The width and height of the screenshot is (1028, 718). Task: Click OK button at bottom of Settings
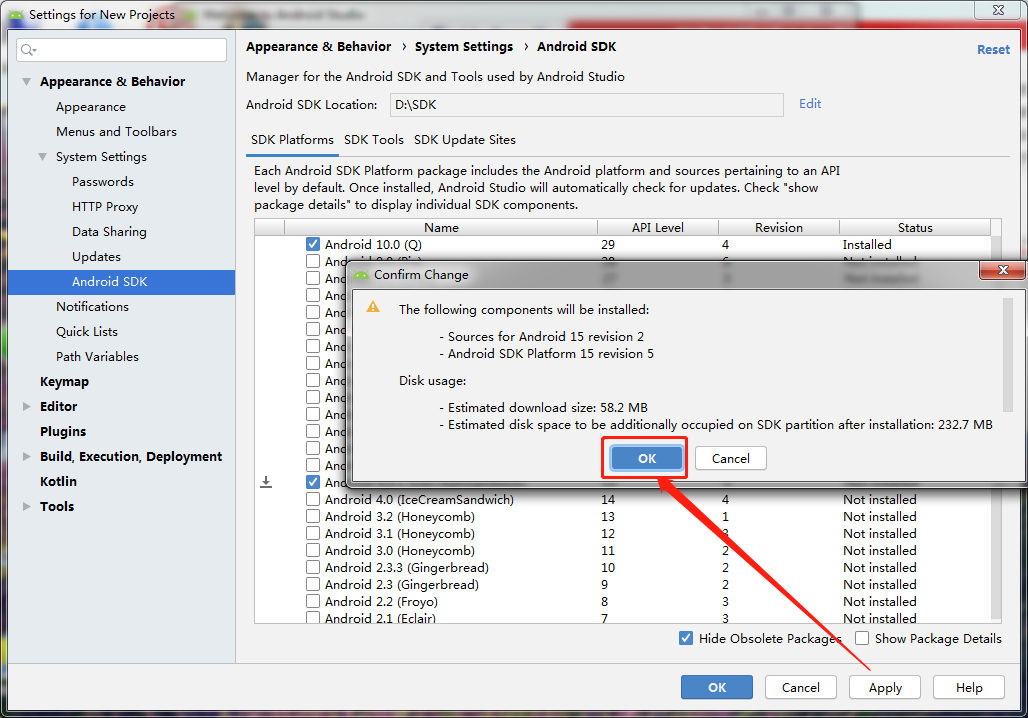717,687
